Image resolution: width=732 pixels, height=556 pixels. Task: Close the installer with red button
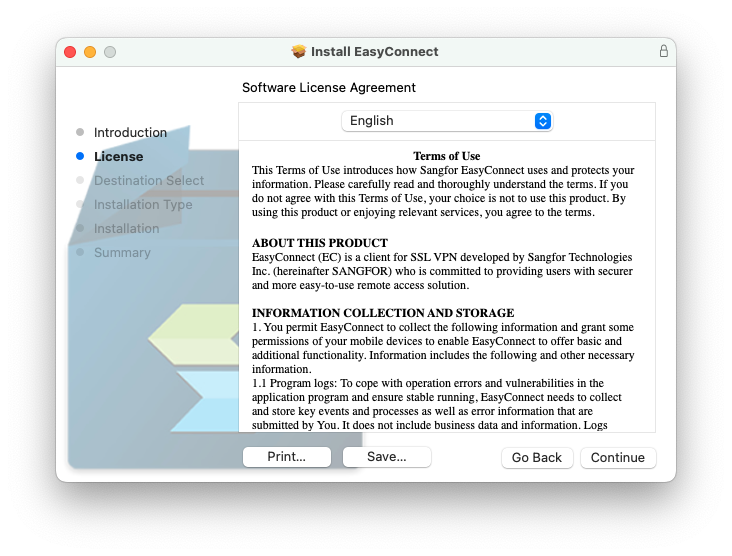tap(70, 52)
